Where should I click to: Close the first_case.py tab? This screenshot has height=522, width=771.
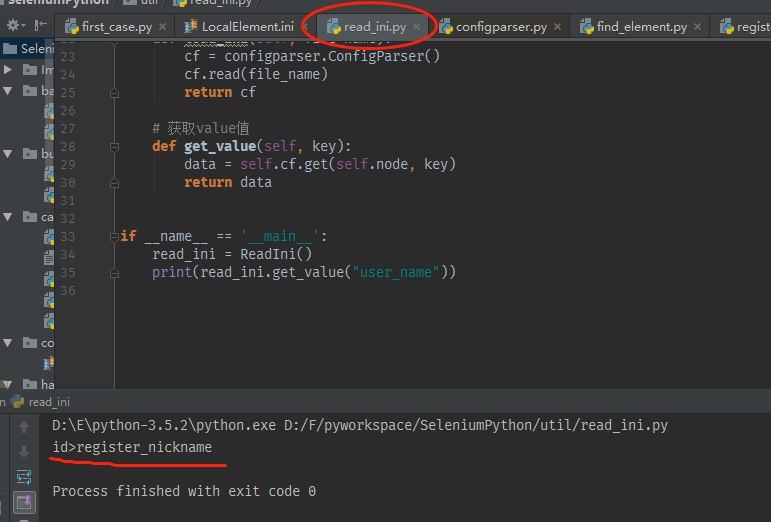coord(162,27)
